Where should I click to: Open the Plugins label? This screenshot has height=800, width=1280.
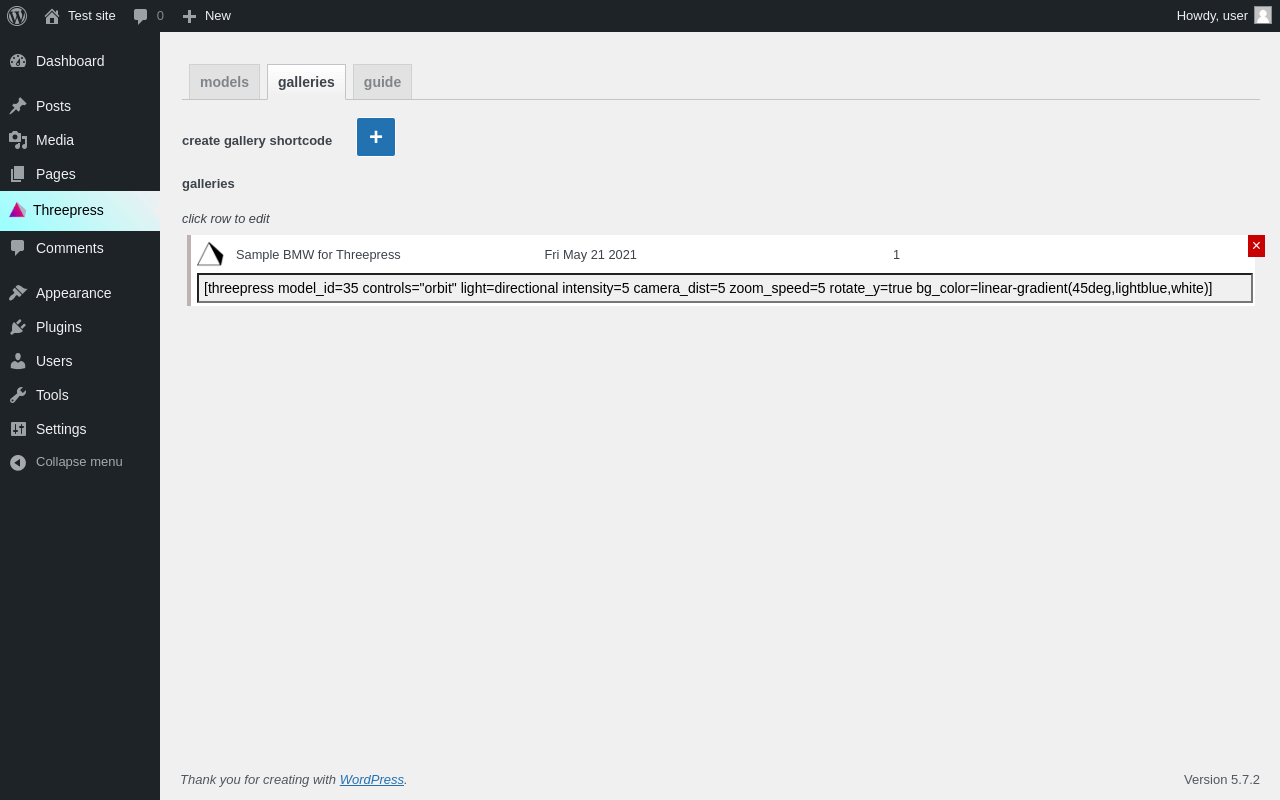(x=59, y=327)
